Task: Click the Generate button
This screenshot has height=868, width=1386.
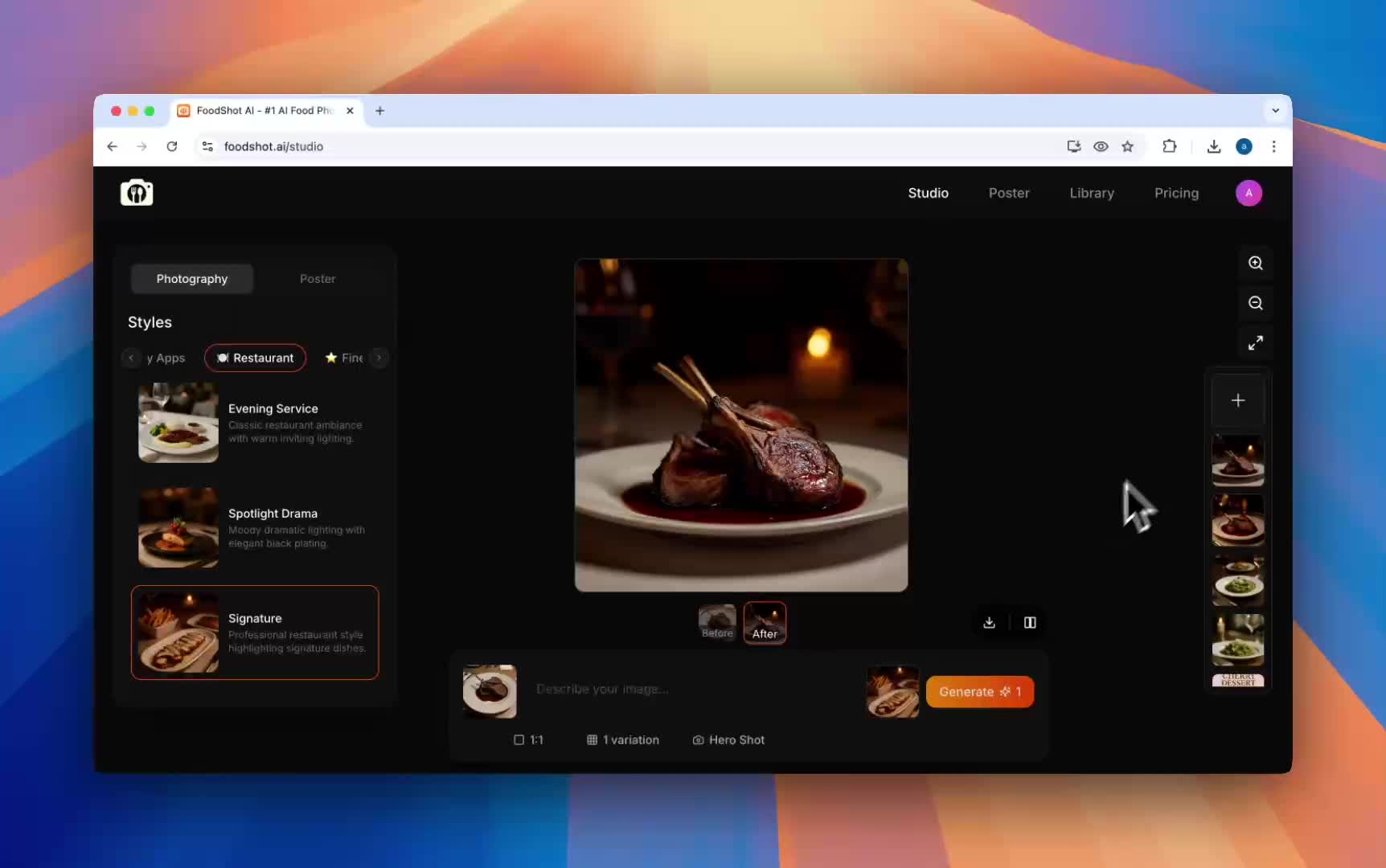Action: (979, 691)
